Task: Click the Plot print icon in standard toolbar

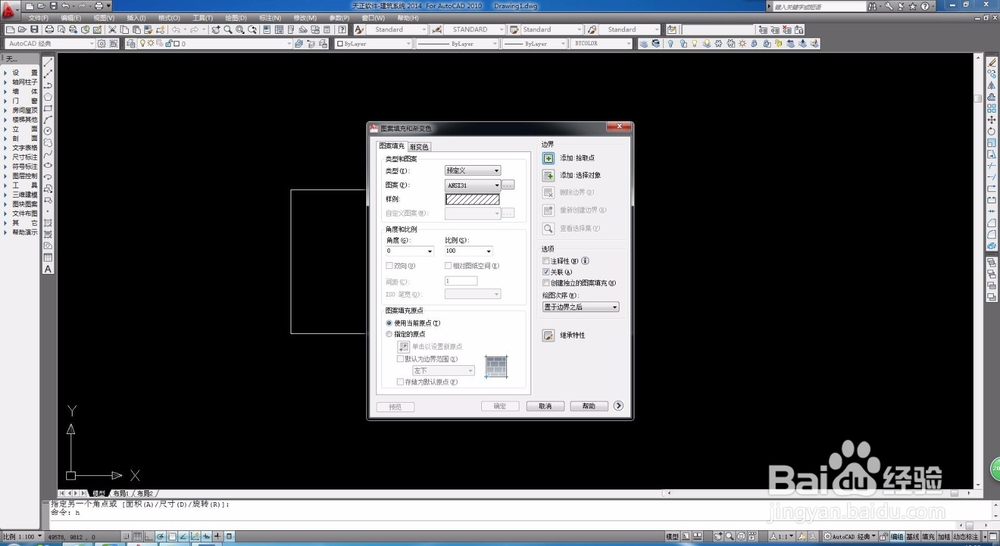Action: pos(49,29)
